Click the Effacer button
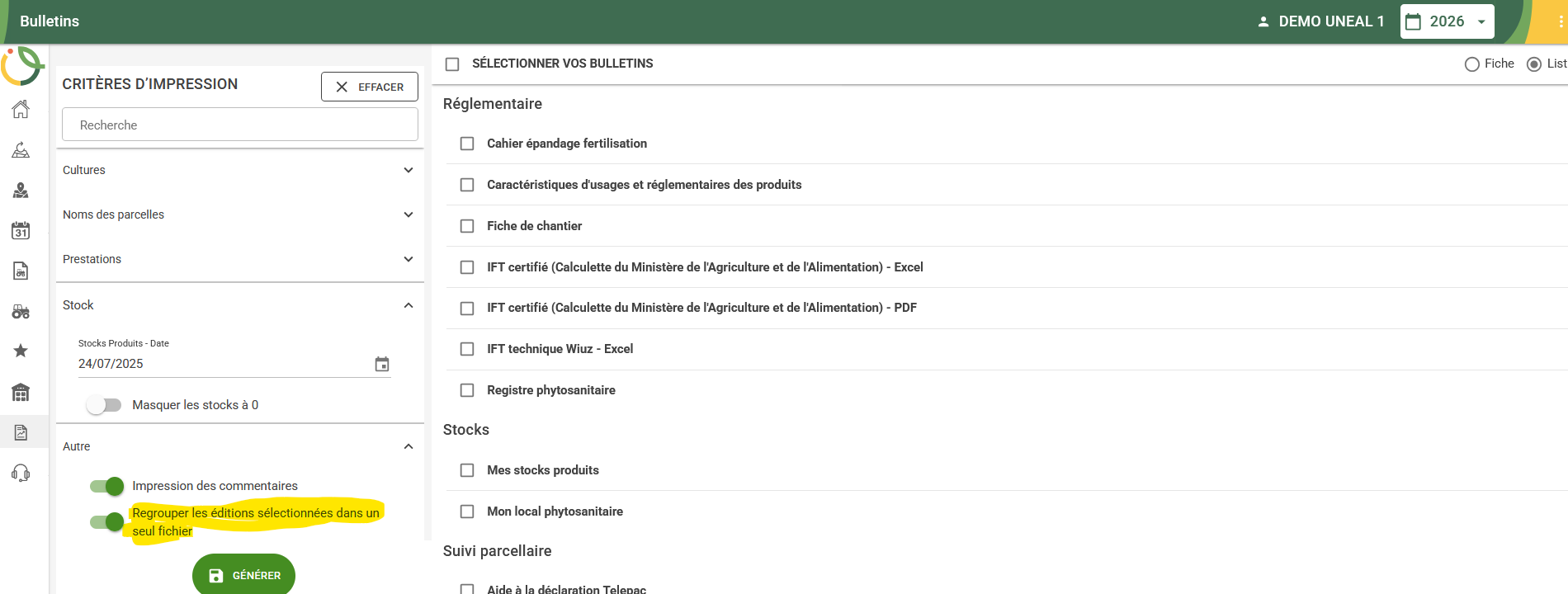 (370, 87)
